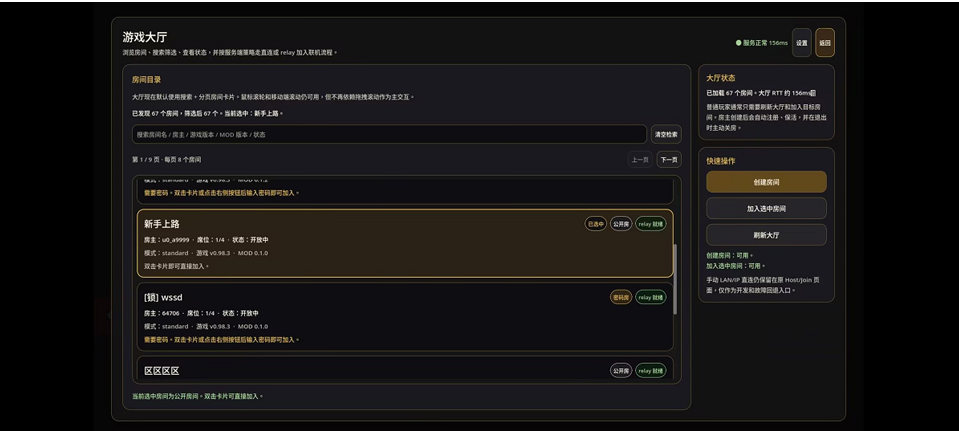Select the 新手上路 room card
The image size is (959, 431).
click(x=405, y=243)
